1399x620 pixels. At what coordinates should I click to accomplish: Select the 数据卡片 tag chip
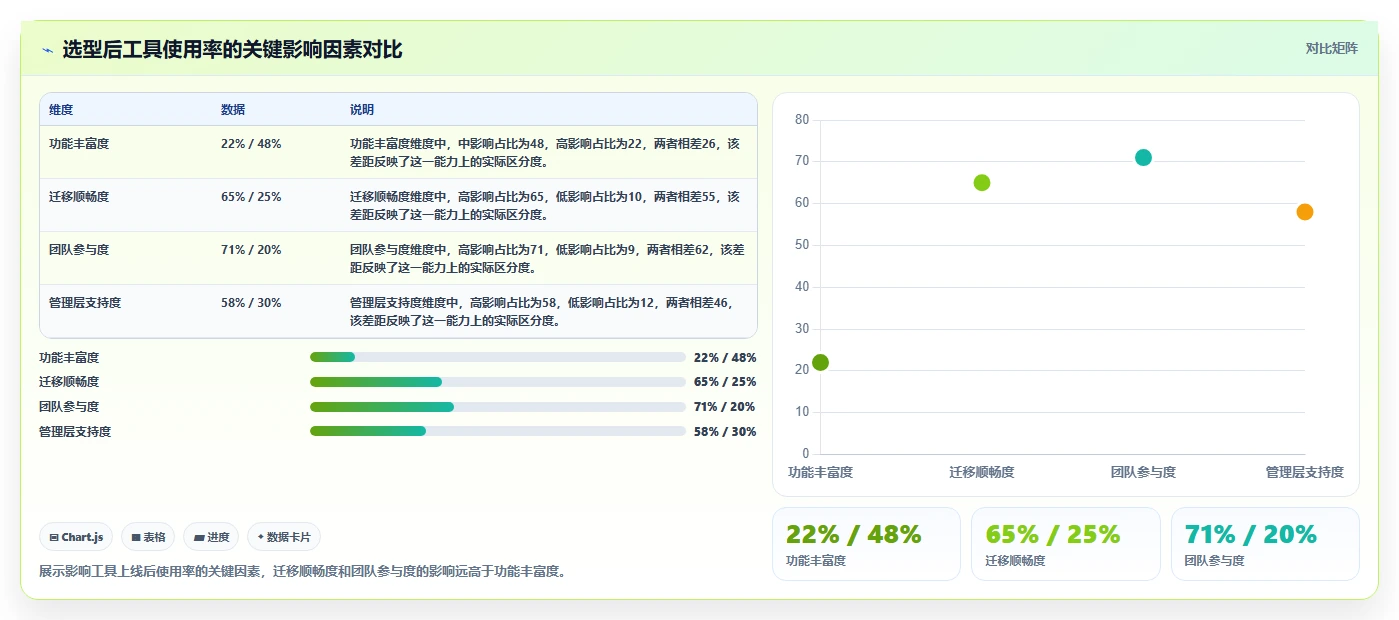click(x=284, y=537)
